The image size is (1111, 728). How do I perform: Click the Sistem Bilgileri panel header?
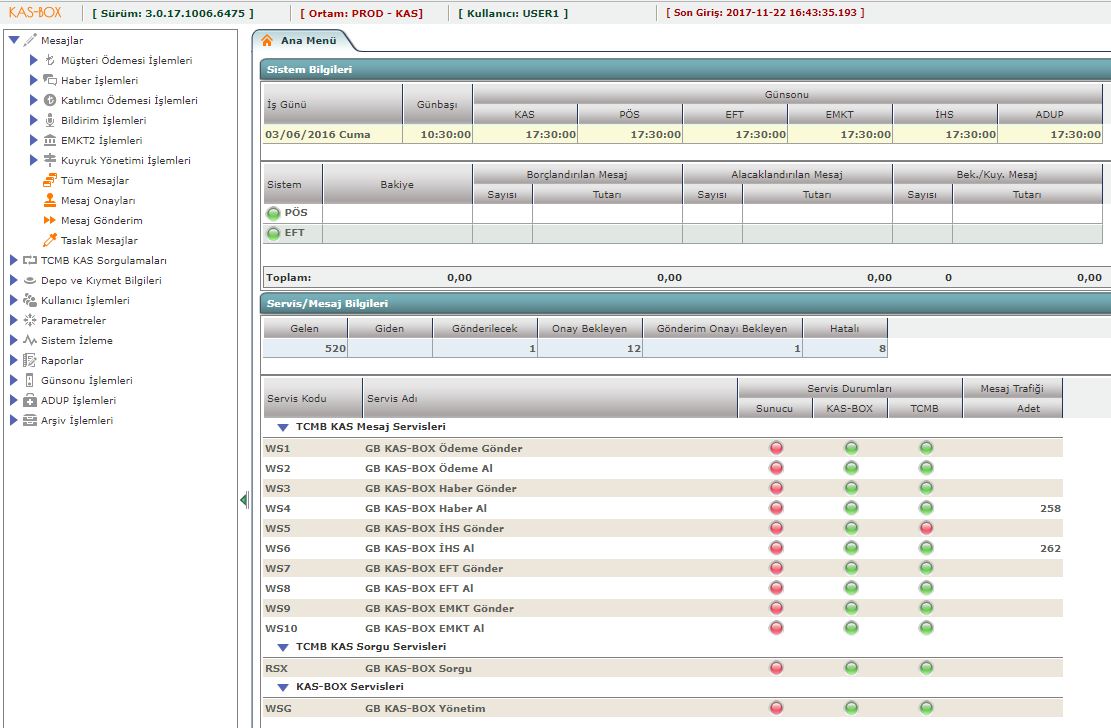[x=685, y=69]
